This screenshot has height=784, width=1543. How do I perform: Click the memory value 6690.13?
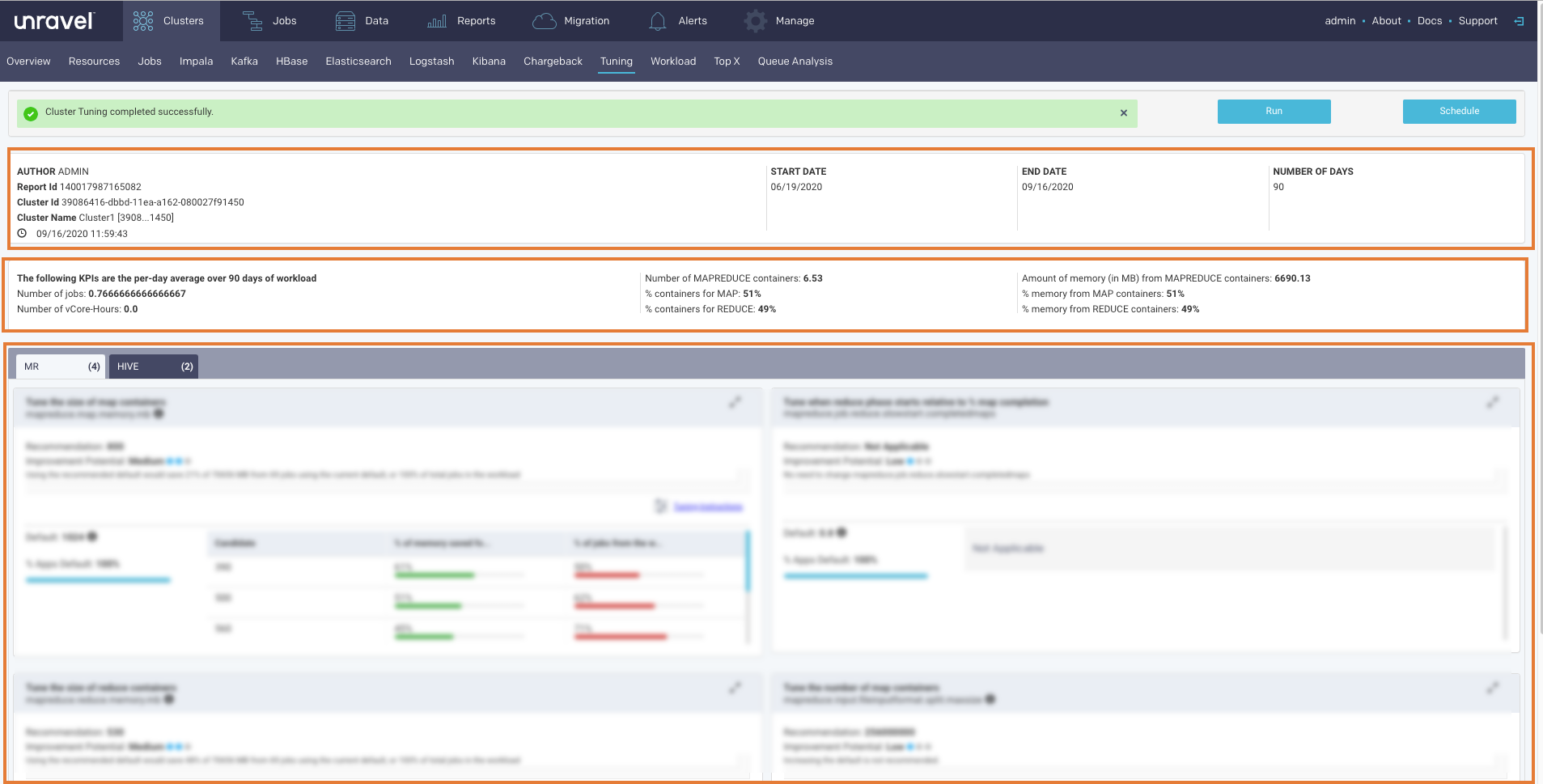point(1292,278)
